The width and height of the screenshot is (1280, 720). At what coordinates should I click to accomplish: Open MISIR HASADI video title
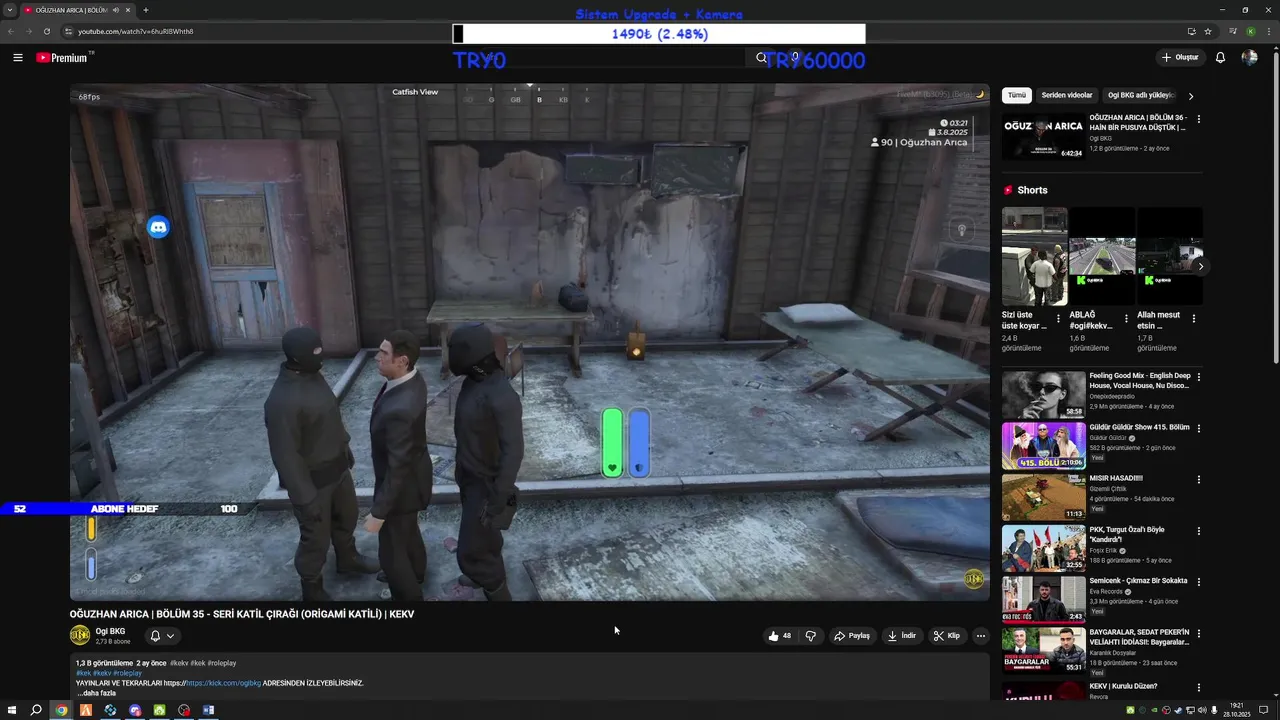click(1115, 478)
